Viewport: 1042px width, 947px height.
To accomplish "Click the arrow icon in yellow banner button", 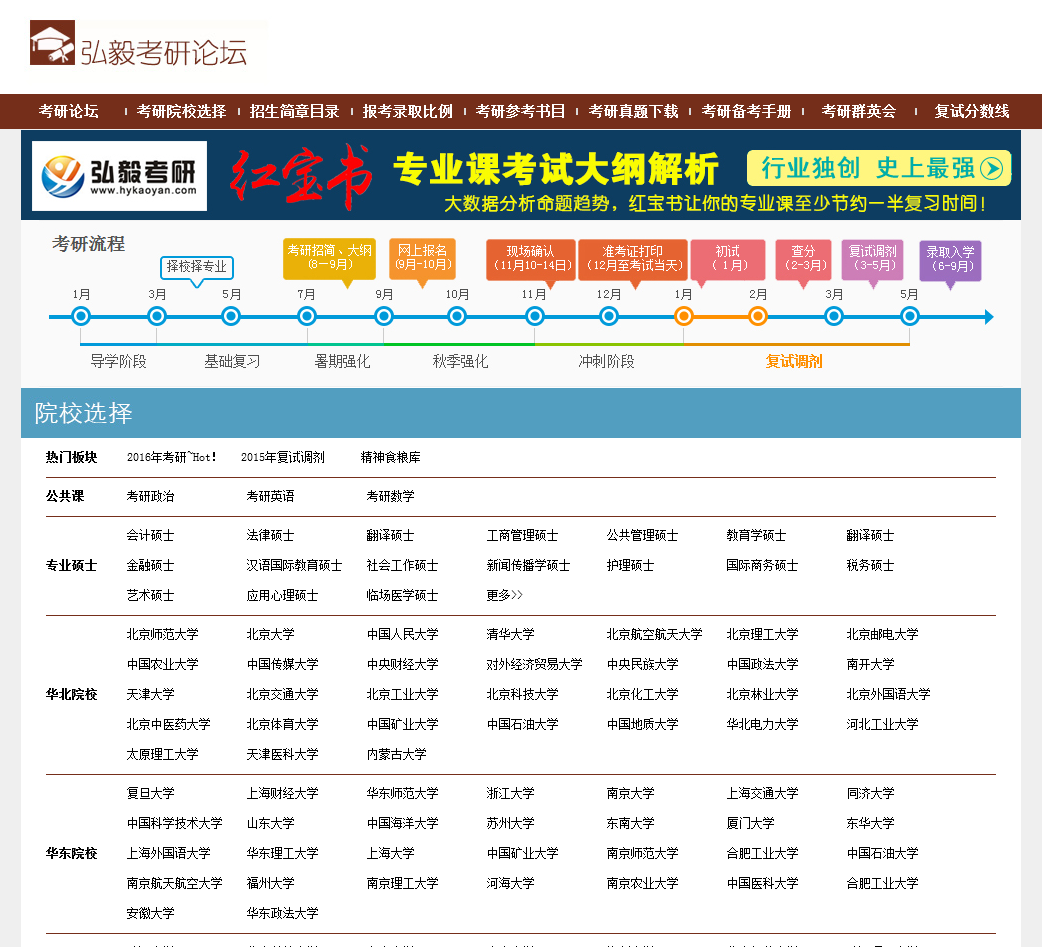I will point(991,168).
